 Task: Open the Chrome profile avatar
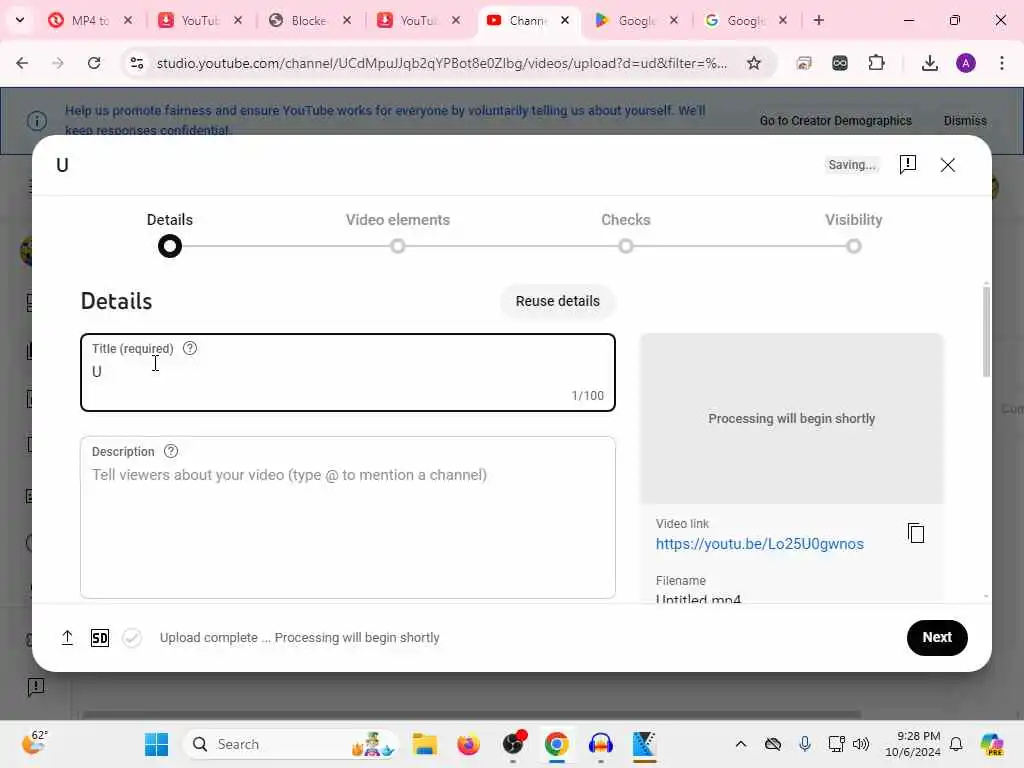tap(966, 63)
